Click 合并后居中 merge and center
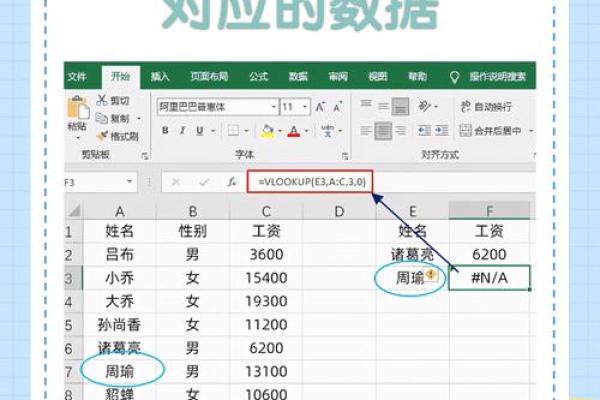Viewport: 600px width, 400px height. 490,131
